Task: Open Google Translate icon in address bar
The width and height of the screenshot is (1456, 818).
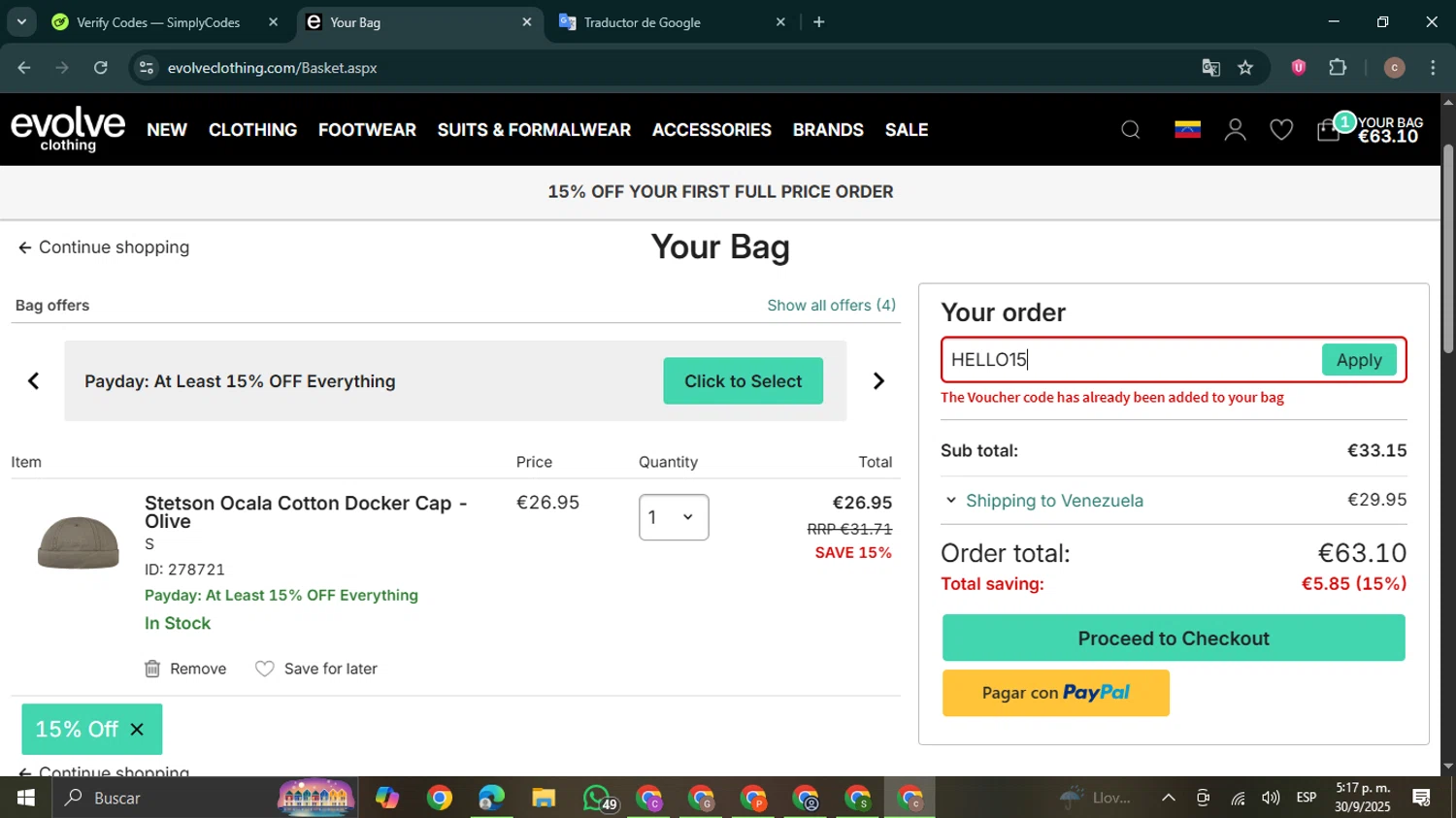Action: tap(1210, 68)
